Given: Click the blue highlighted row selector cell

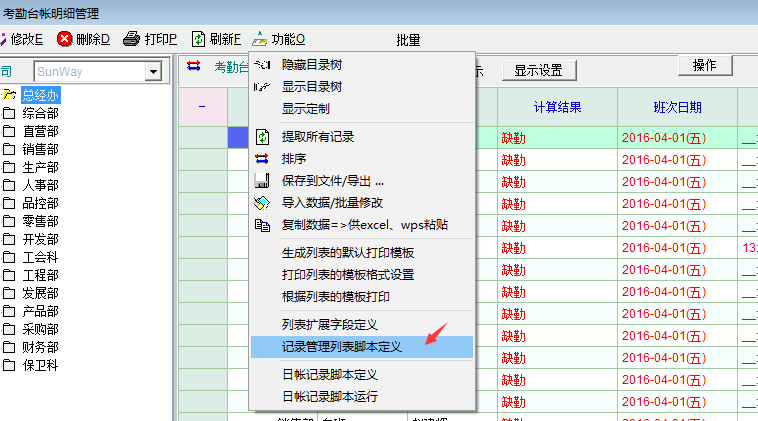Looking at the screenshot, I should click(237, 137).
